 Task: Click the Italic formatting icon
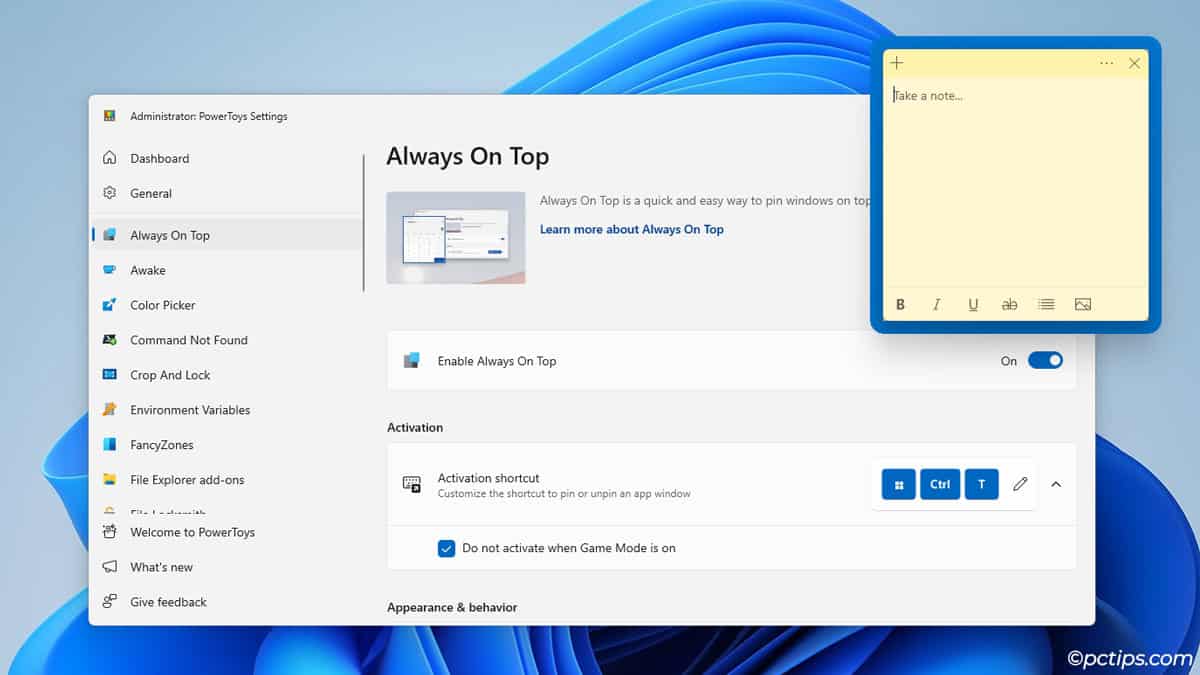pos(936,304)
